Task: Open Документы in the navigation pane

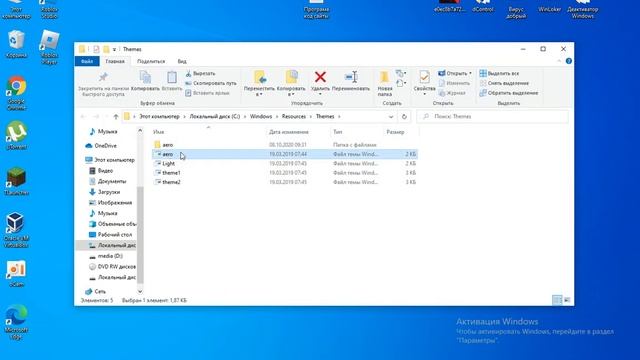Action: [x=108, y=181]
